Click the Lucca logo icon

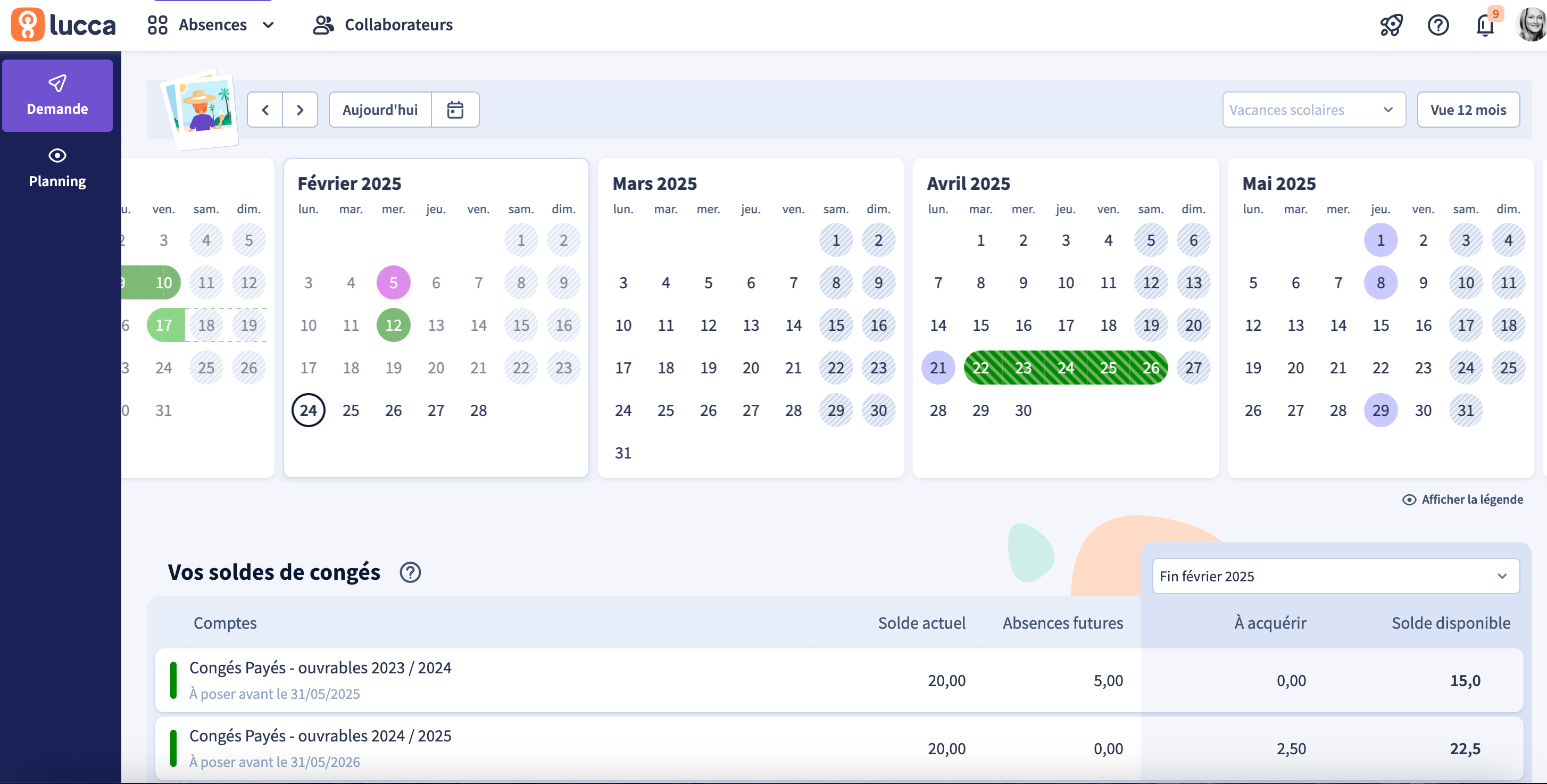pos(28,24)
